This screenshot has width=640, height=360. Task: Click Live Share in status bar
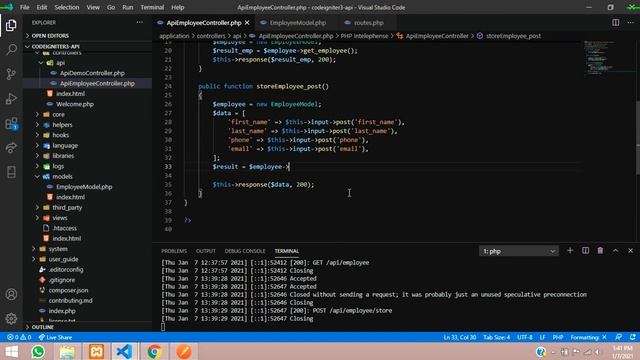[55, 338]
